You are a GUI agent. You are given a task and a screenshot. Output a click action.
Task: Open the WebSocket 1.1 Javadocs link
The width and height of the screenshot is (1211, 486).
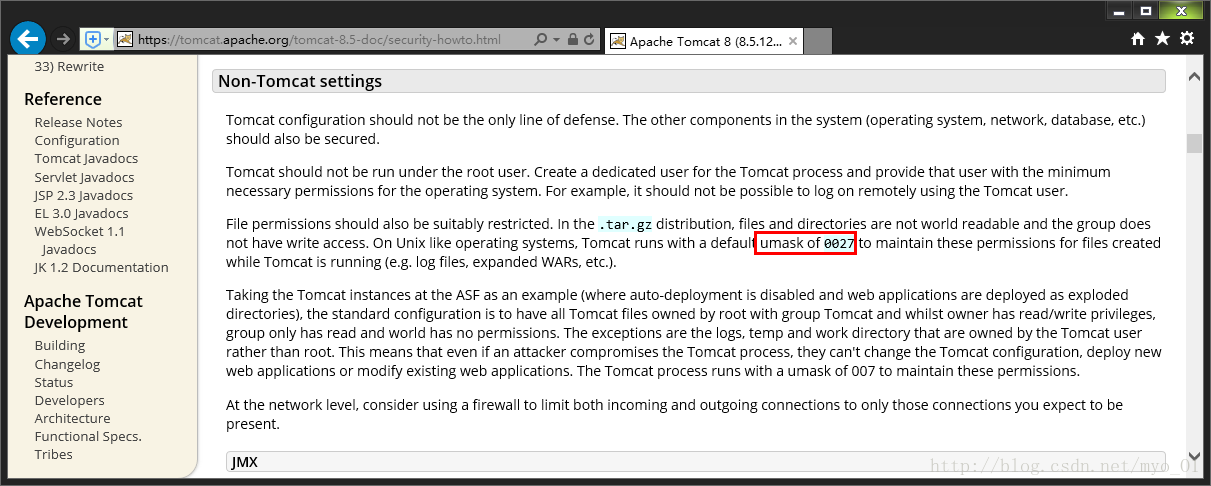pos(80,240)
